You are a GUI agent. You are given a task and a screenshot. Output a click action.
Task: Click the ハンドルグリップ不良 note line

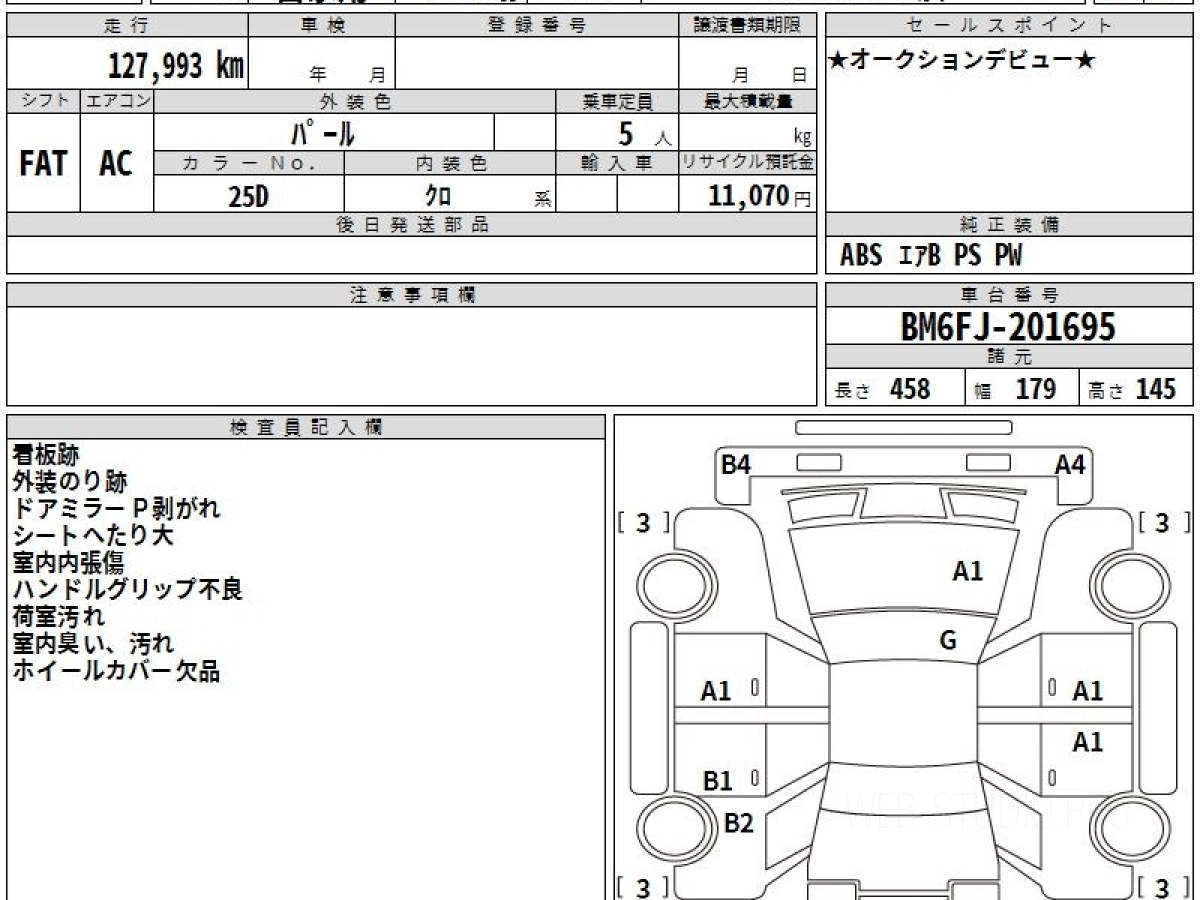pyautogui.click(x=127, y=590)
